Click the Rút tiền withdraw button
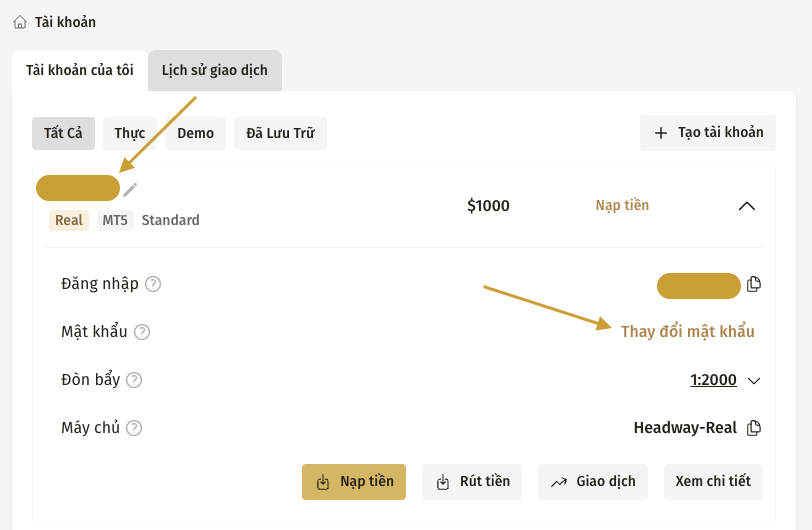The image size is (812, 530). [474, 481]
